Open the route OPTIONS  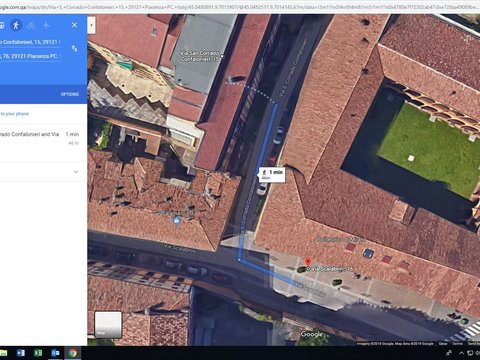click(70, 94)
